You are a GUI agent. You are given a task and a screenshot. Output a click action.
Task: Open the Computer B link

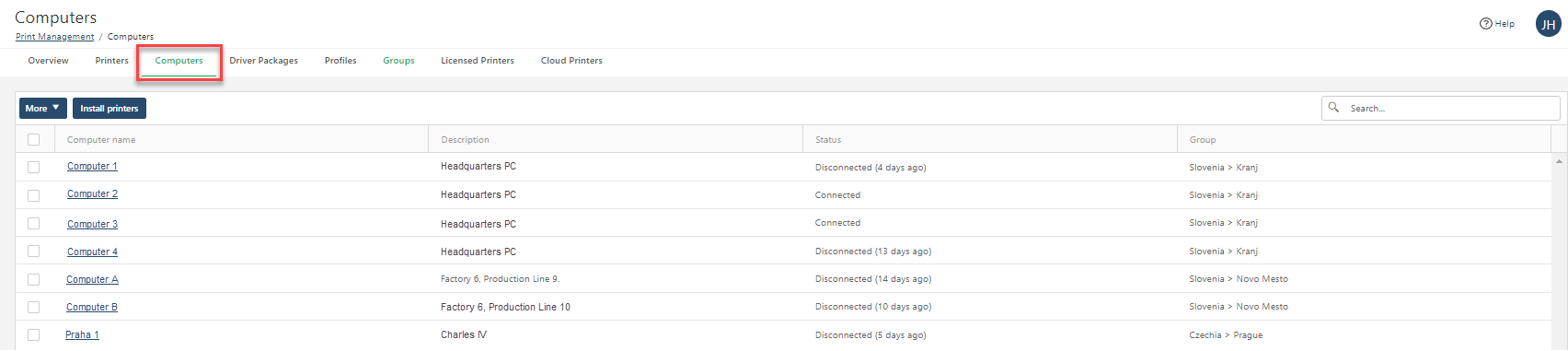[92, 308]
